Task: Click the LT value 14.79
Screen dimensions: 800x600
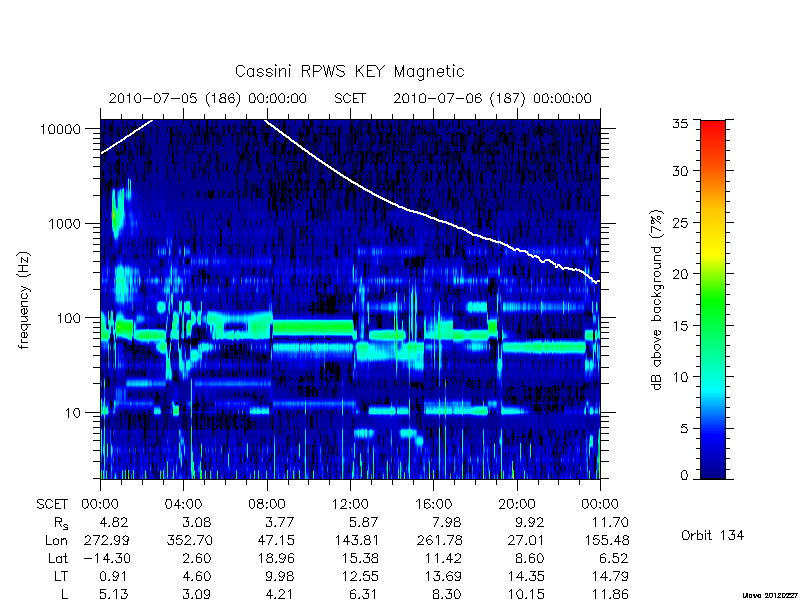Action: [610, 576]
